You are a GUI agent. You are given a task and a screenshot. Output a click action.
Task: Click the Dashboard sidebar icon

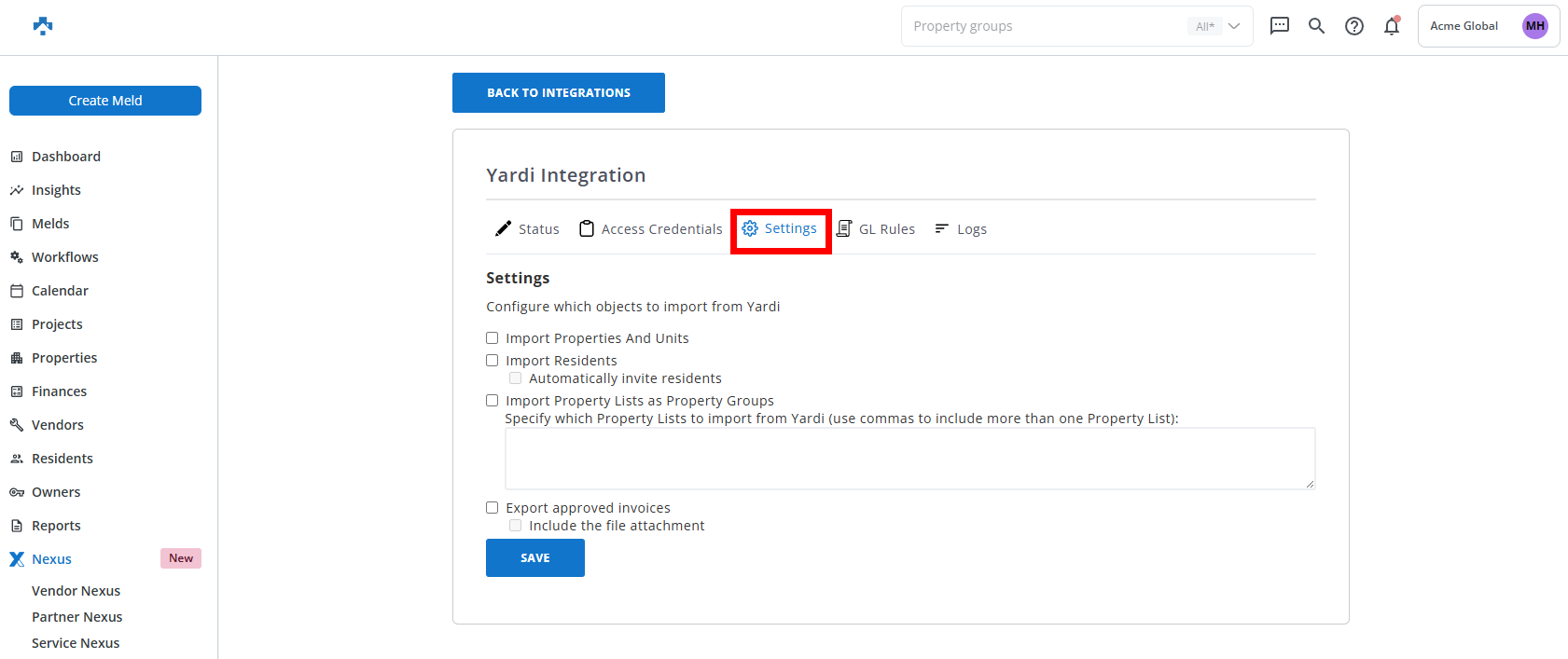[17, 157]
